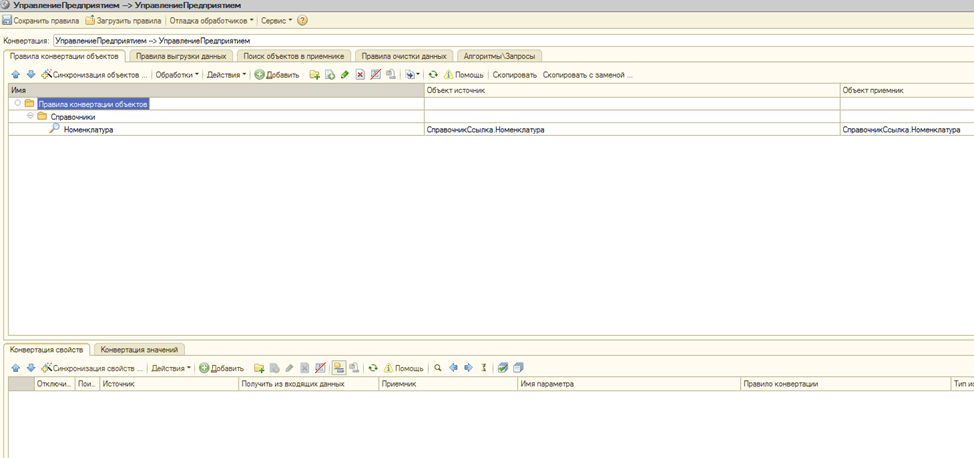Switch to the Конвертация значений tab
The width and height of the screenshot is (974, 458).
(x=139, y=349)
